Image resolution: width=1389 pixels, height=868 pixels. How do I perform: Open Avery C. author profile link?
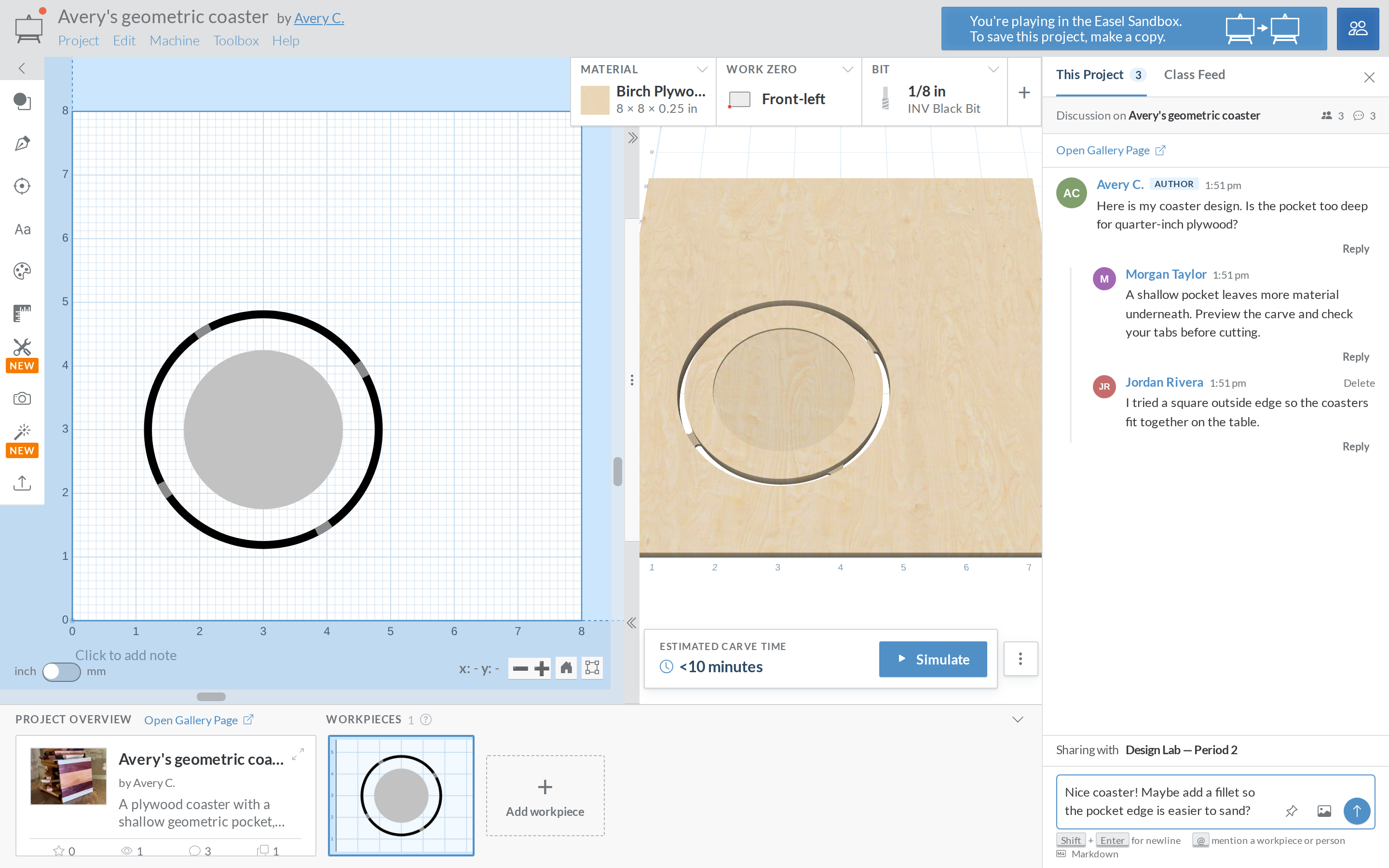click(x=318, y=18)
